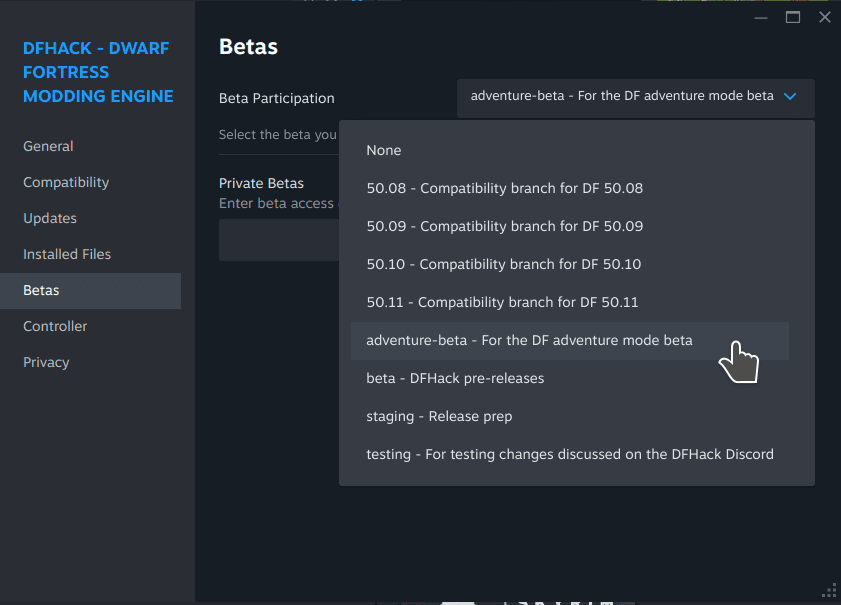Screen dimensions: 841x605
Task: Close the properties window
Action: 825,18
